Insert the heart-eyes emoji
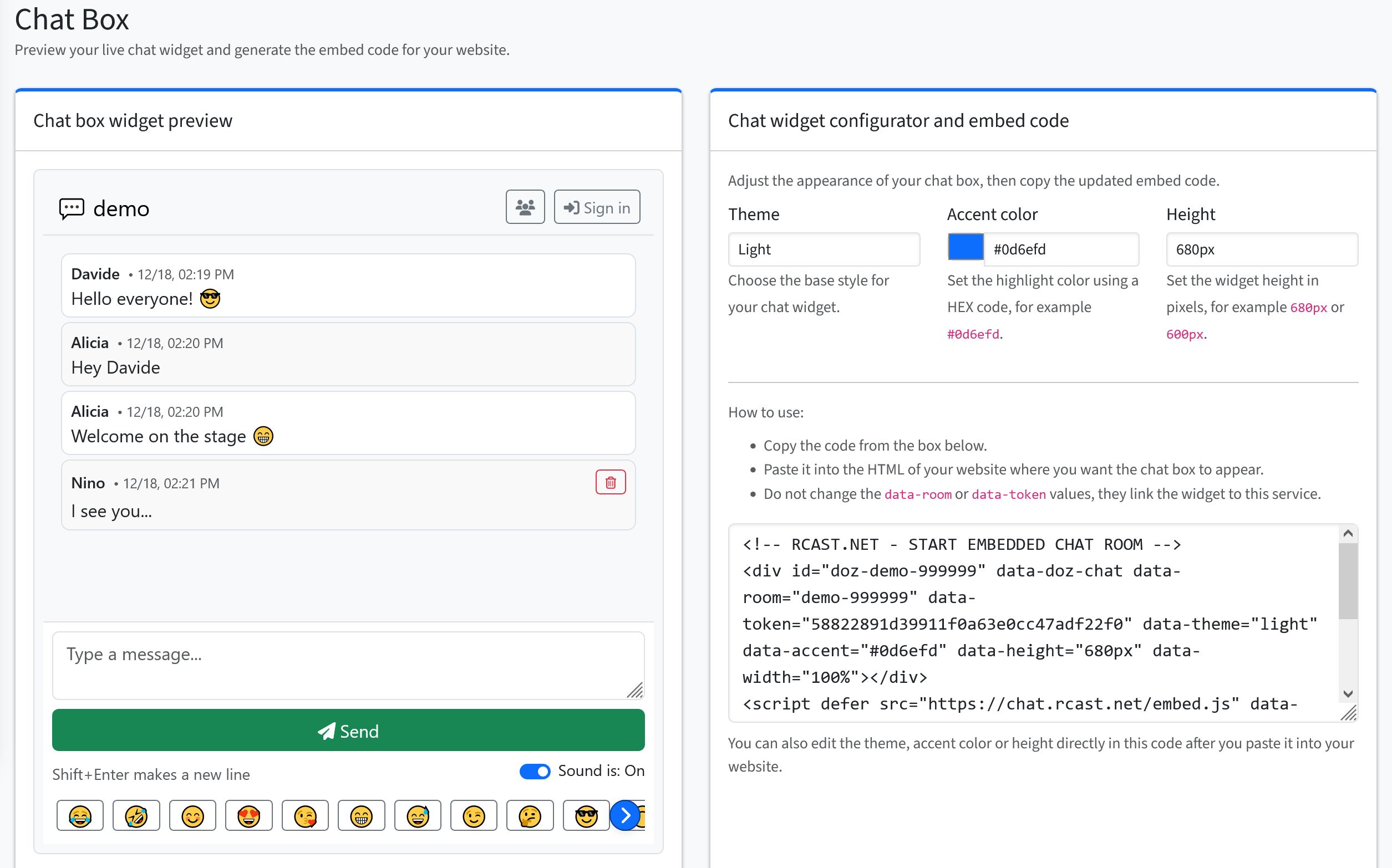Viewport: 1392px width, 868px height. pos(248,815)
